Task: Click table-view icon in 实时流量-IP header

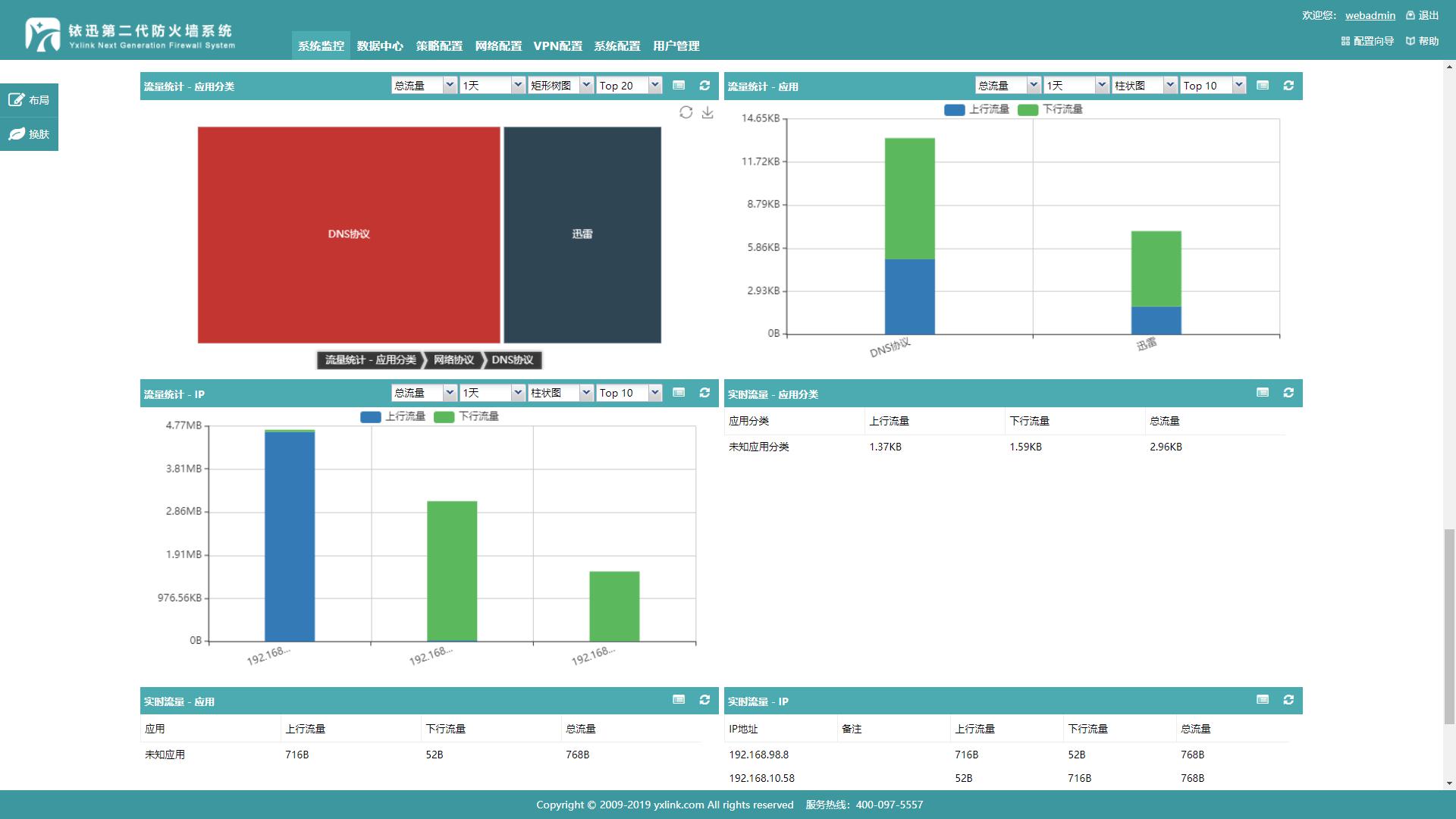Action: tap(1263, 700)
